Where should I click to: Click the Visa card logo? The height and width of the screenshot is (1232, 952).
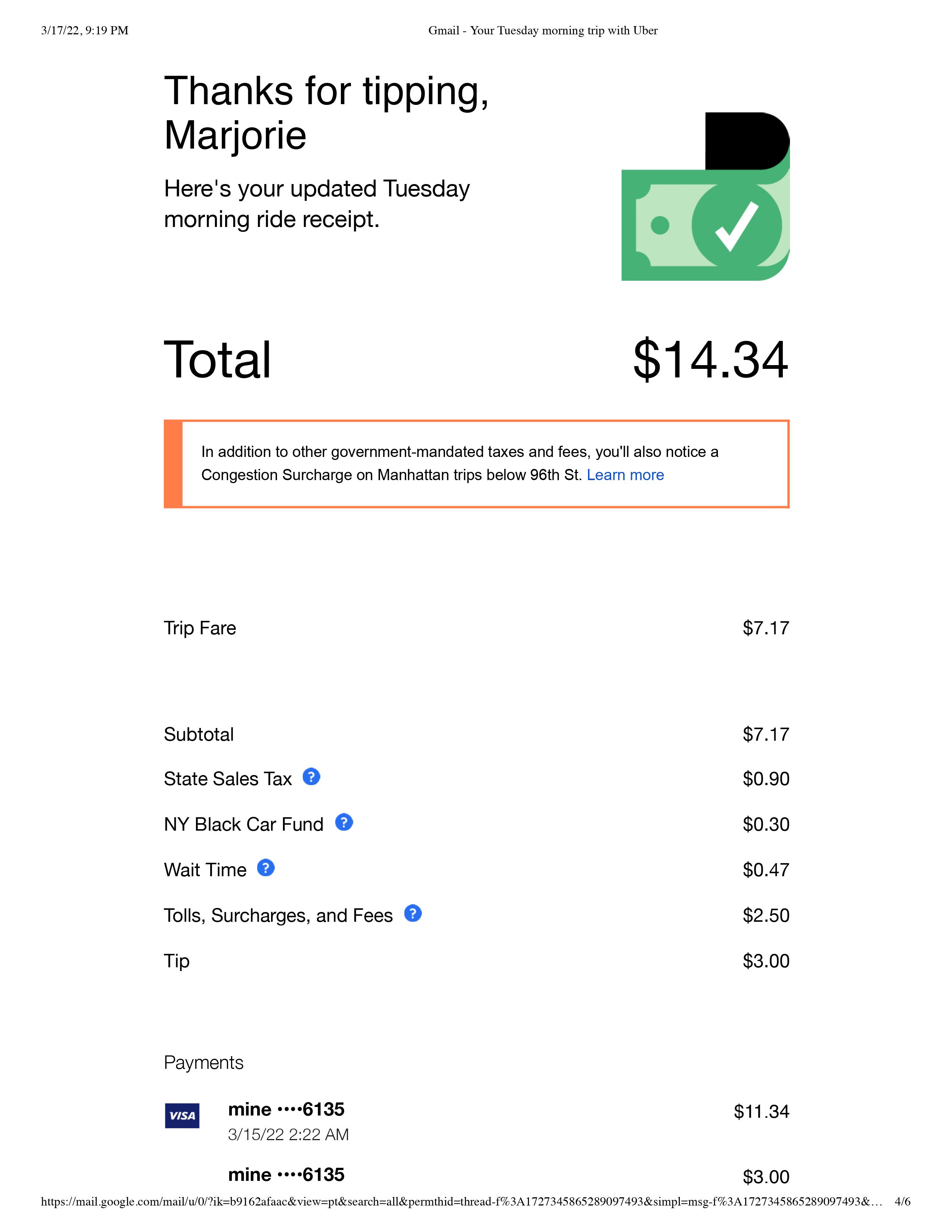[x=181, y=1116]
